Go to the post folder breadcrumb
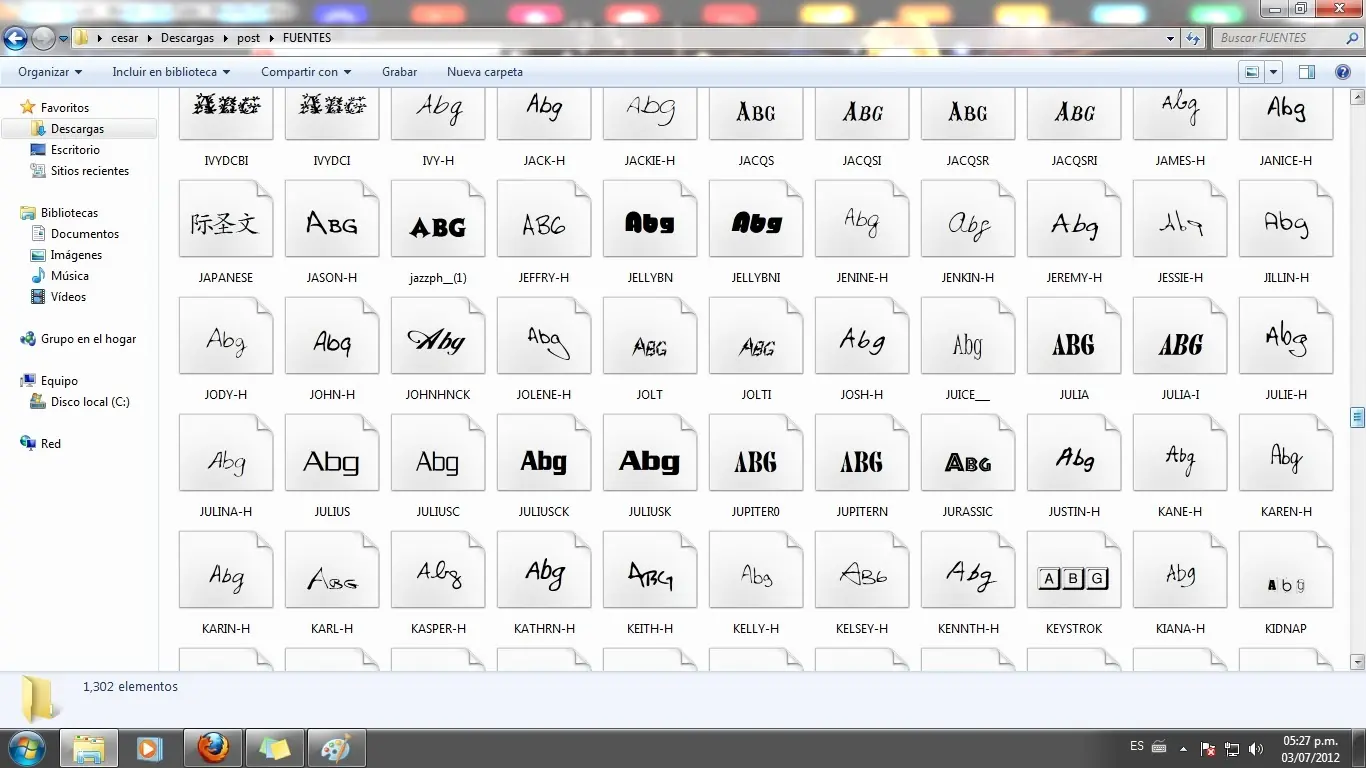This screenshot has width=1366, height=768. (x=248, y=38)
